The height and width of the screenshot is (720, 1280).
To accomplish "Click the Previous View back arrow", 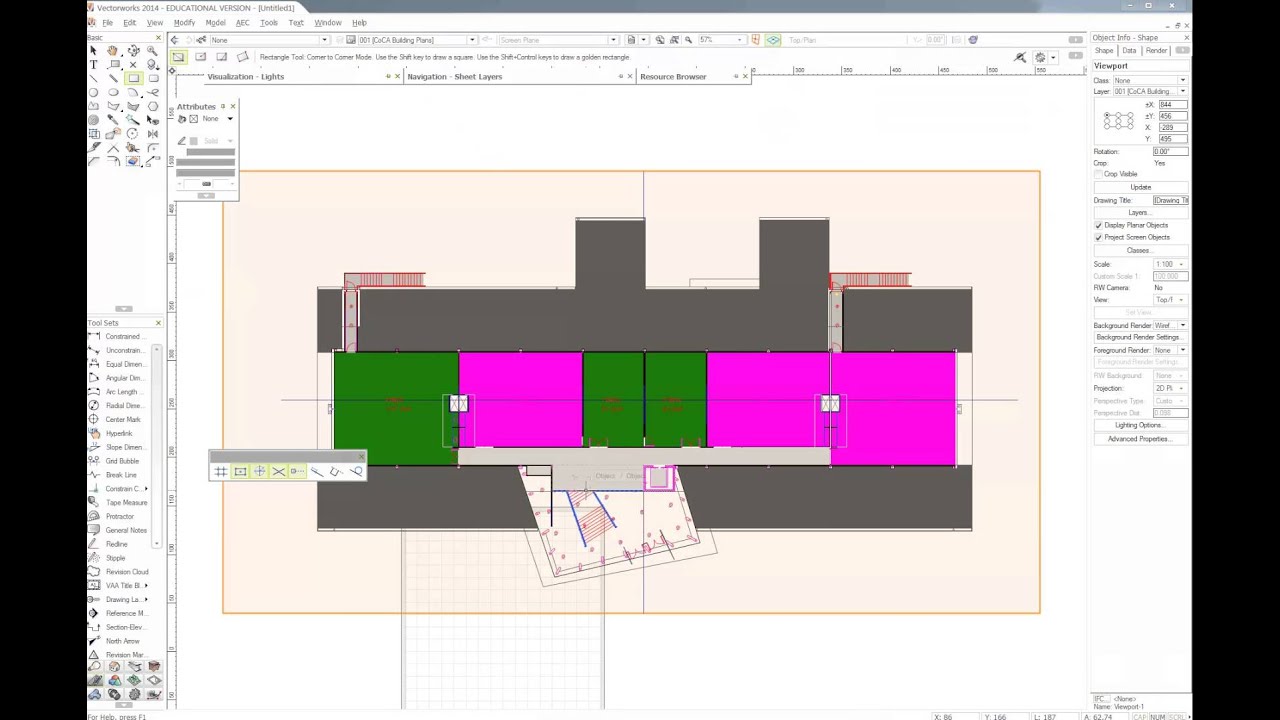I will (x=174, y=40).
